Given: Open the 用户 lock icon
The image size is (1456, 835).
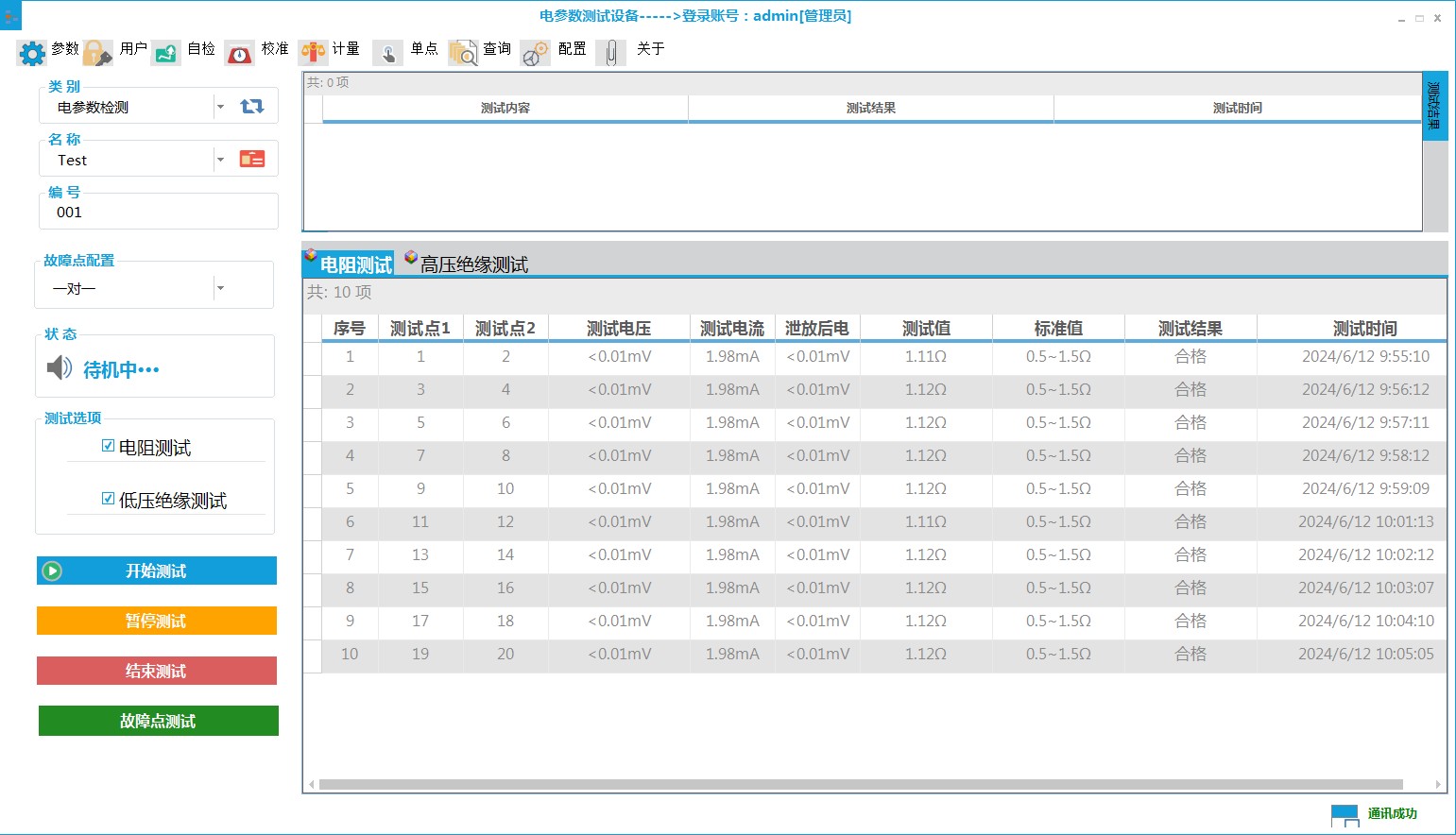Looking at the screenshot, I should 97,53.
